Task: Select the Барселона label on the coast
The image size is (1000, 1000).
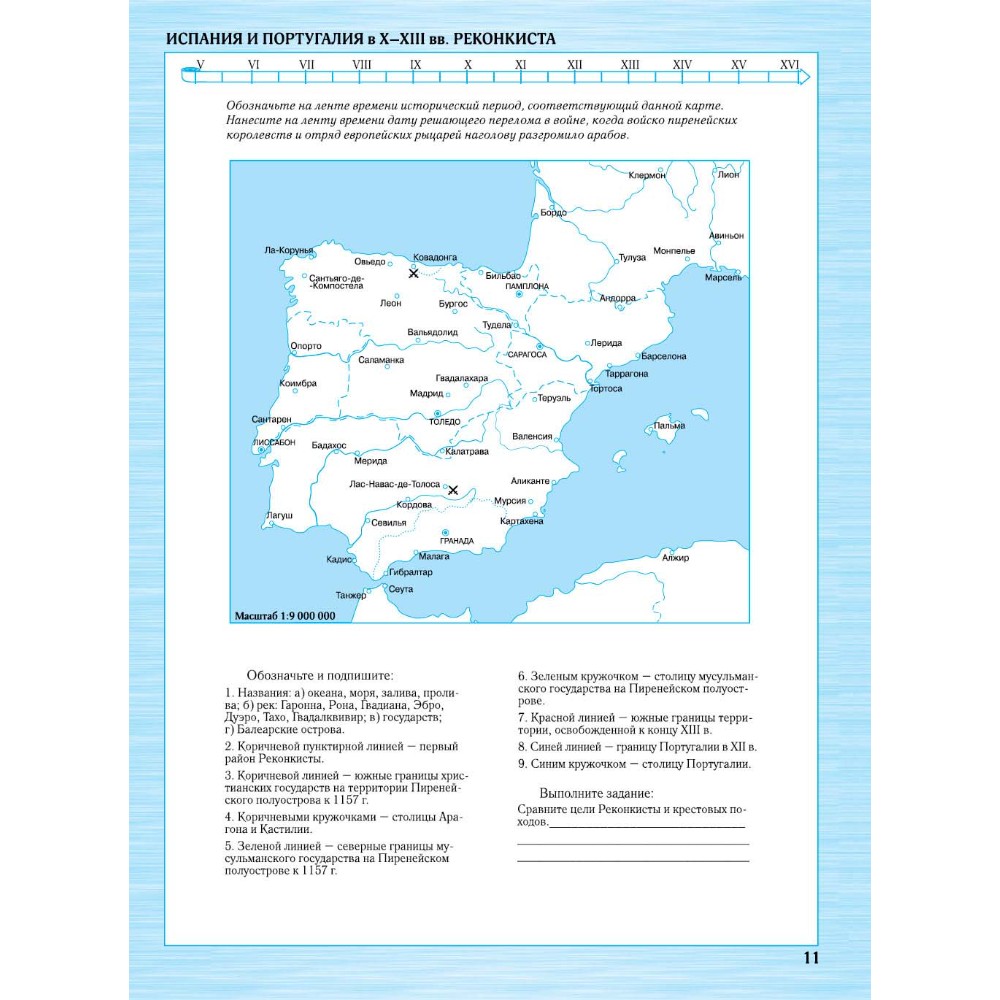Action: [x=664, y=356]
